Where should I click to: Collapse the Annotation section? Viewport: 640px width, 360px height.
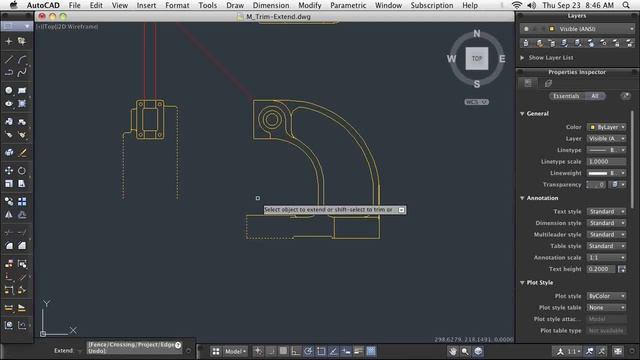(522, 198)
